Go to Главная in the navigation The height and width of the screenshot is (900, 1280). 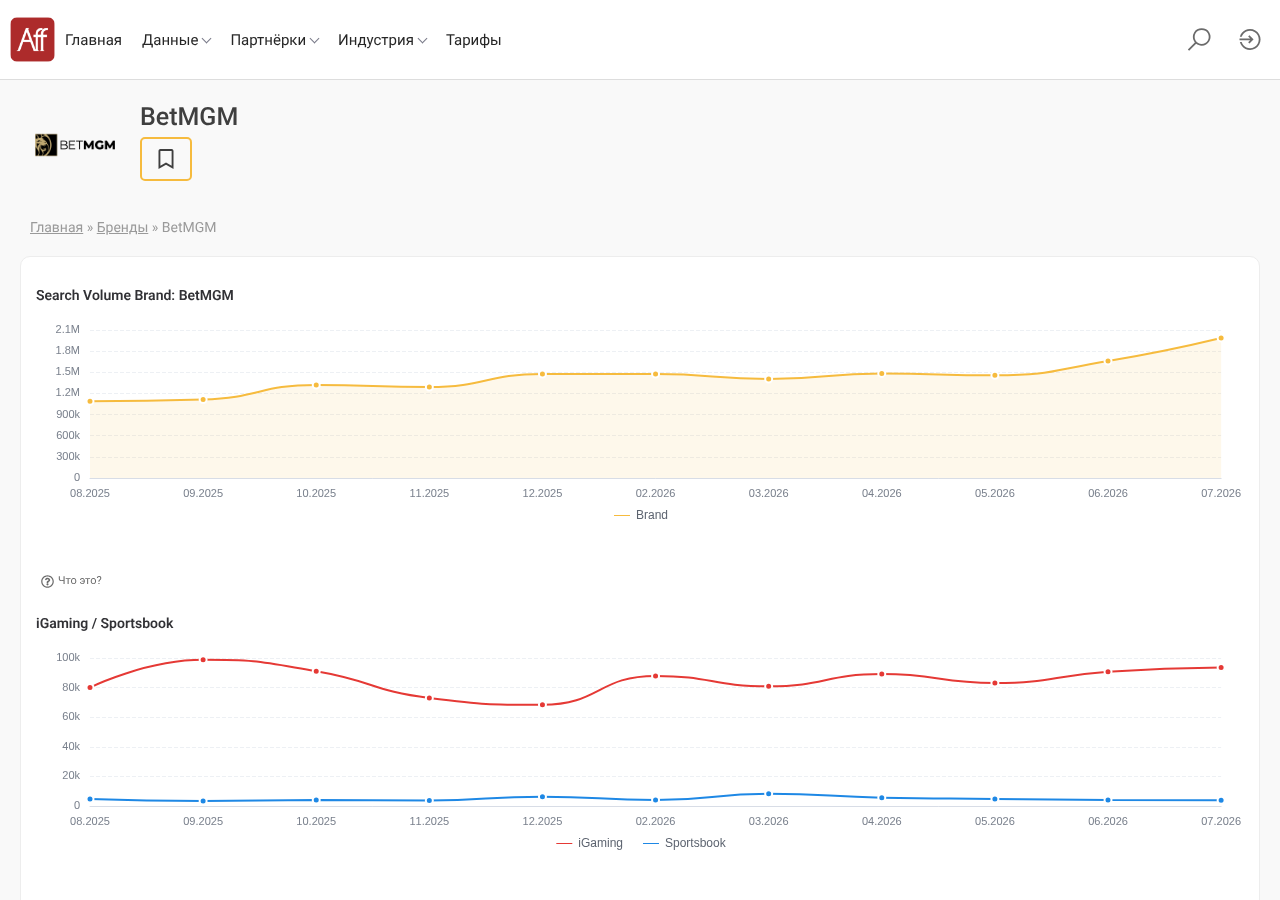[93, 40]
